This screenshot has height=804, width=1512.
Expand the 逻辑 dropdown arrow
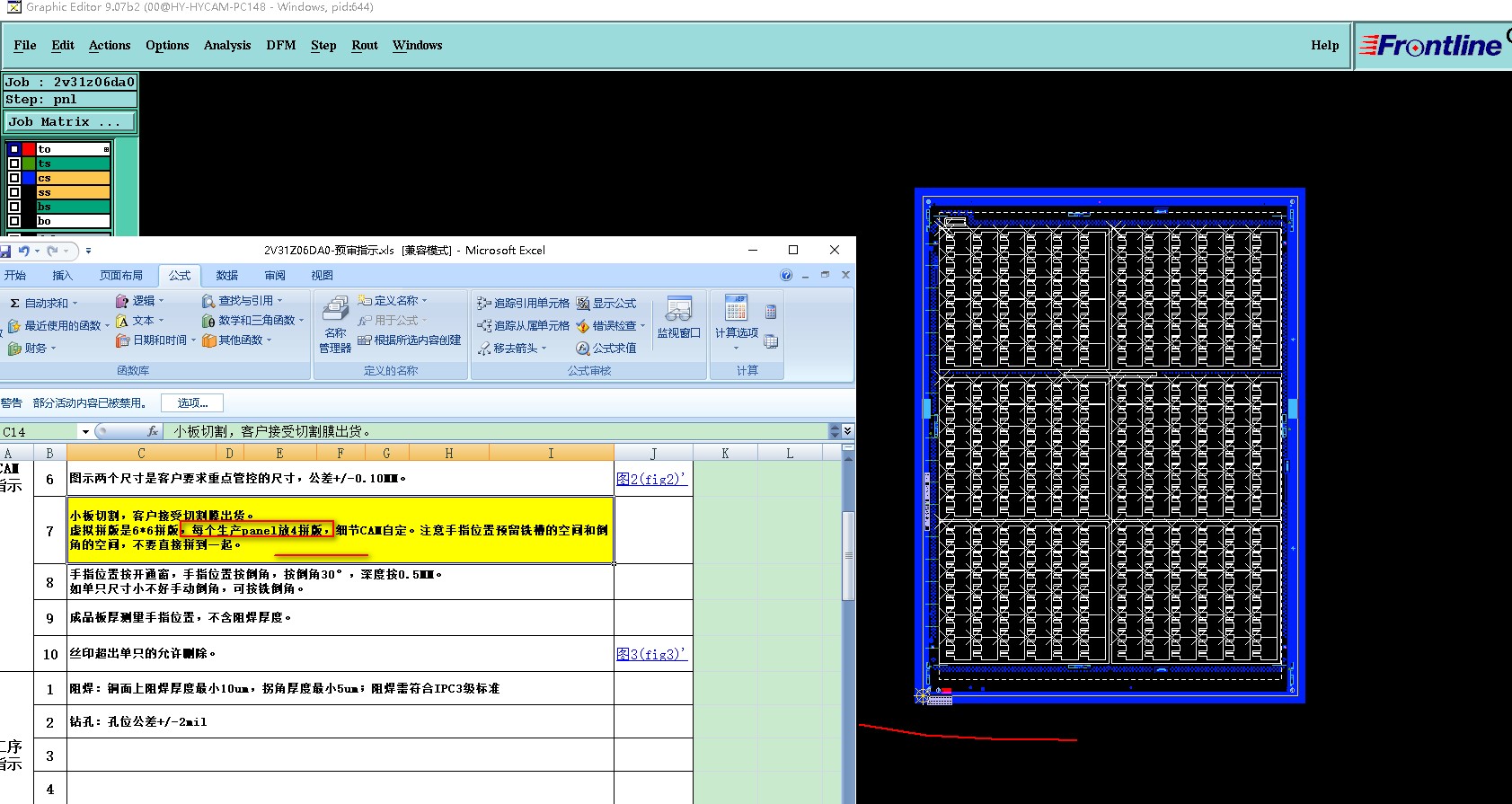pyautogui.click(x=162, y=301)
